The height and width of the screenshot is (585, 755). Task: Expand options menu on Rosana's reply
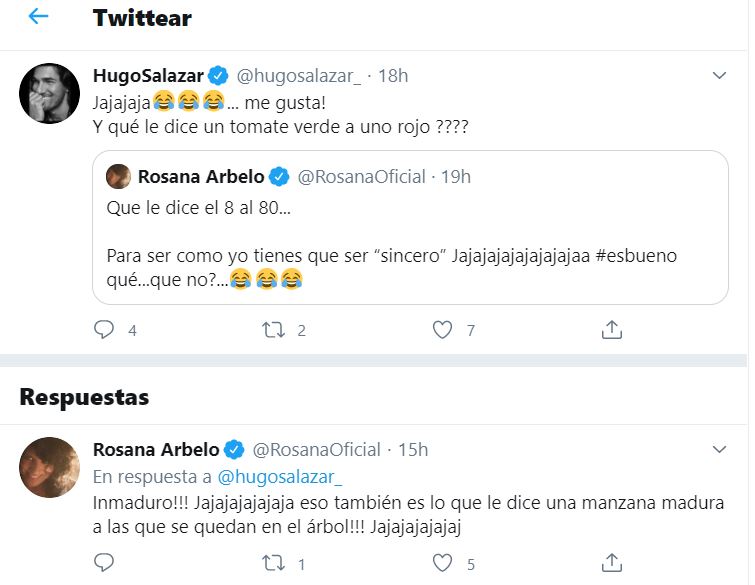click(x=719, y=449)
